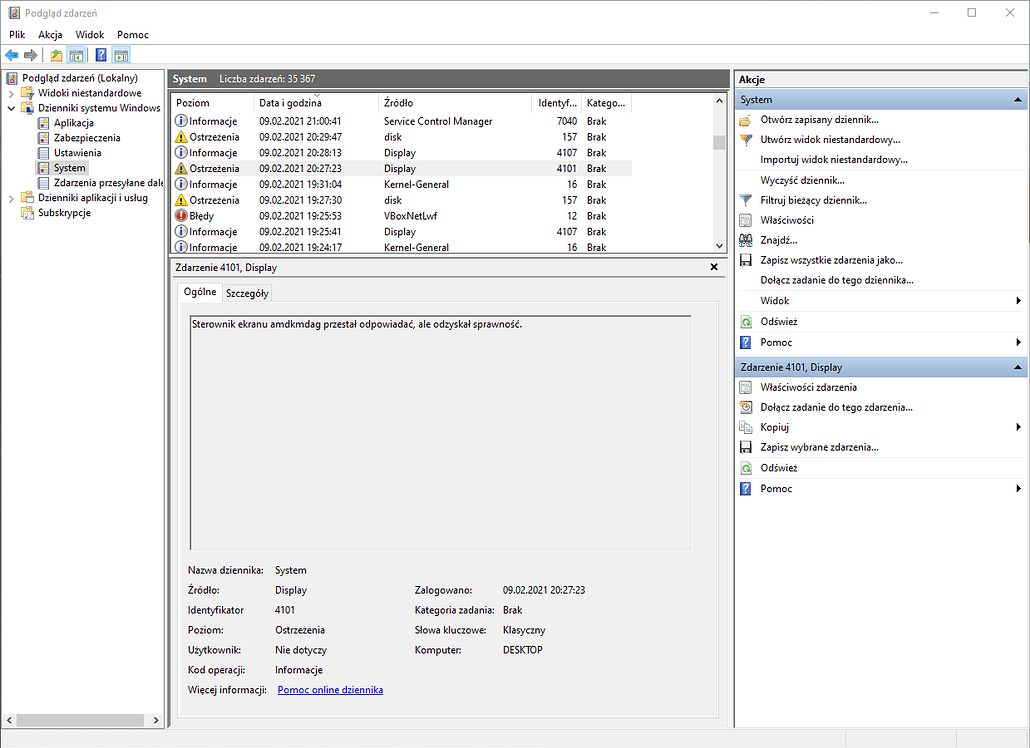The width and height of the screenshot is (1030, 748).
Task: Open the Akcja menu
Action: tap(50, 33)
